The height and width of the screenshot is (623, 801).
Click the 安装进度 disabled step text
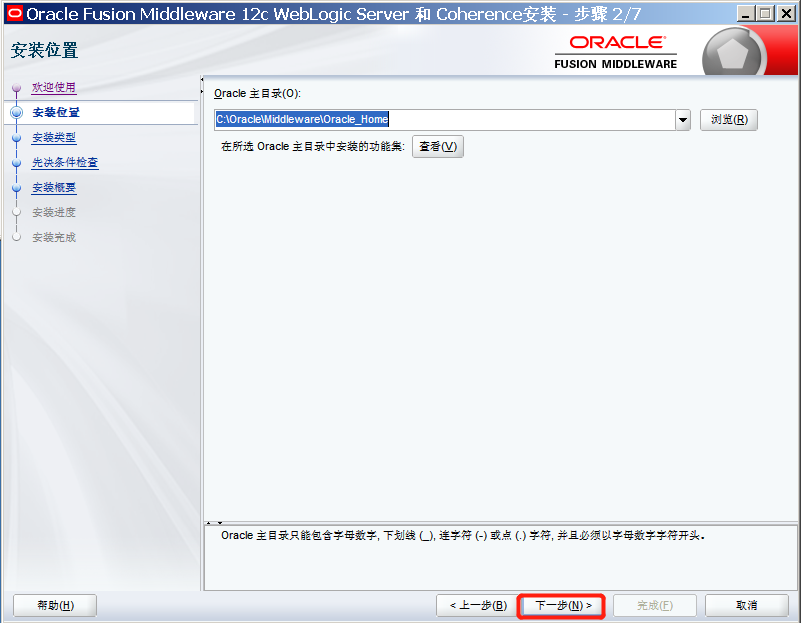pyautogui.click(x=54, y=212)
